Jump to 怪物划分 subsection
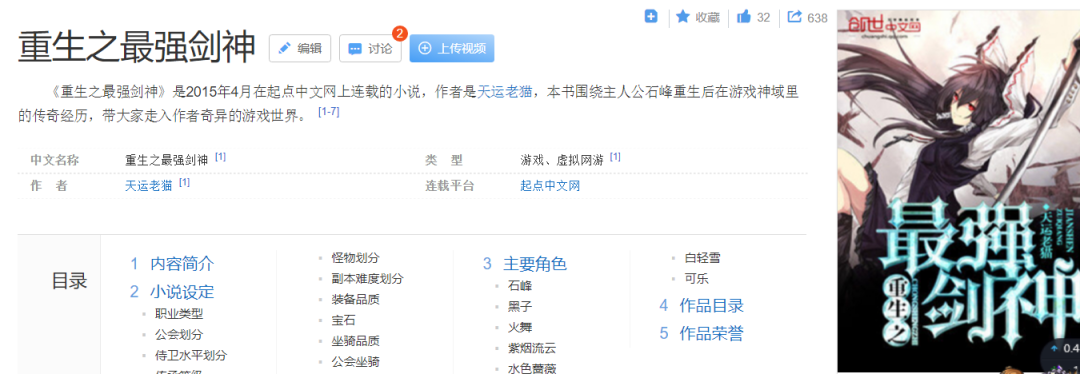Viewport: 1080px width, 374px height. 355,258
